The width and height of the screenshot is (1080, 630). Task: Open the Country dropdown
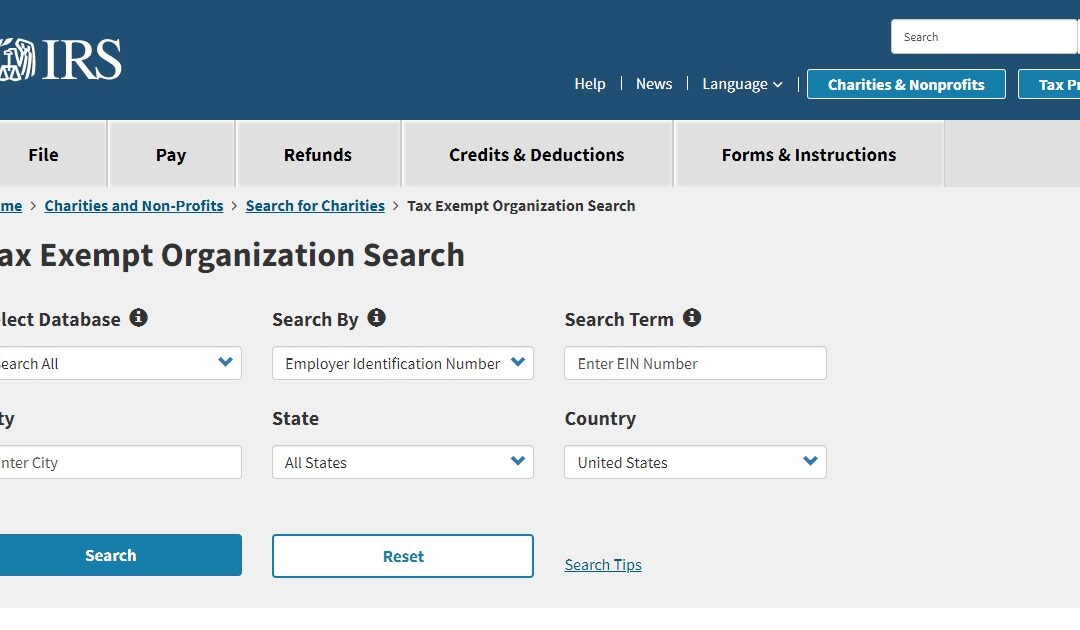[695, 462]
